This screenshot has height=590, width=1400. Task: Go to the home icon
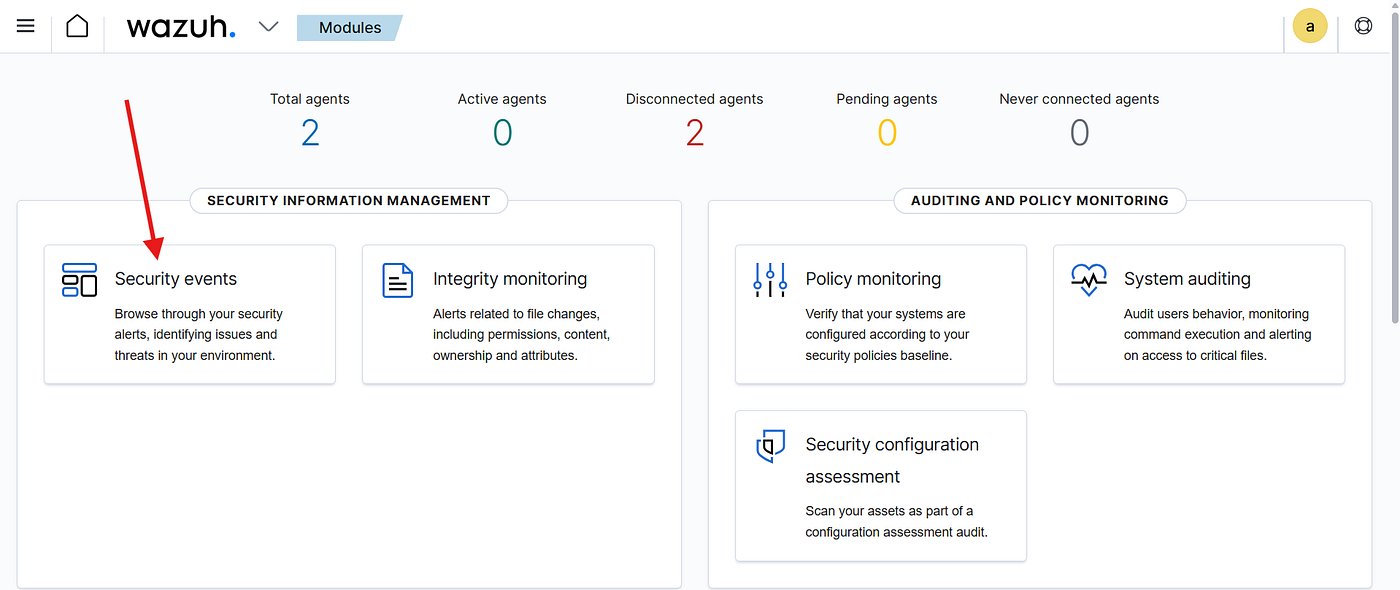point(77,26)
